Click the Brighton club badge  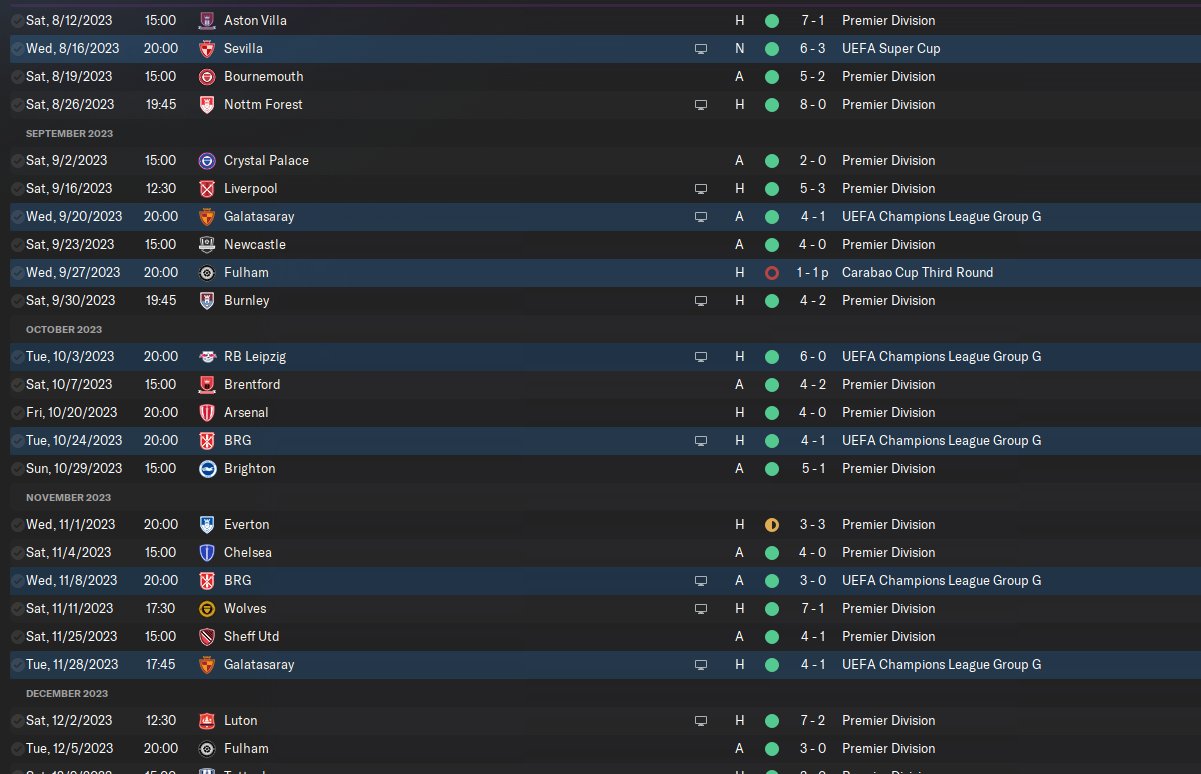point(207,468)
